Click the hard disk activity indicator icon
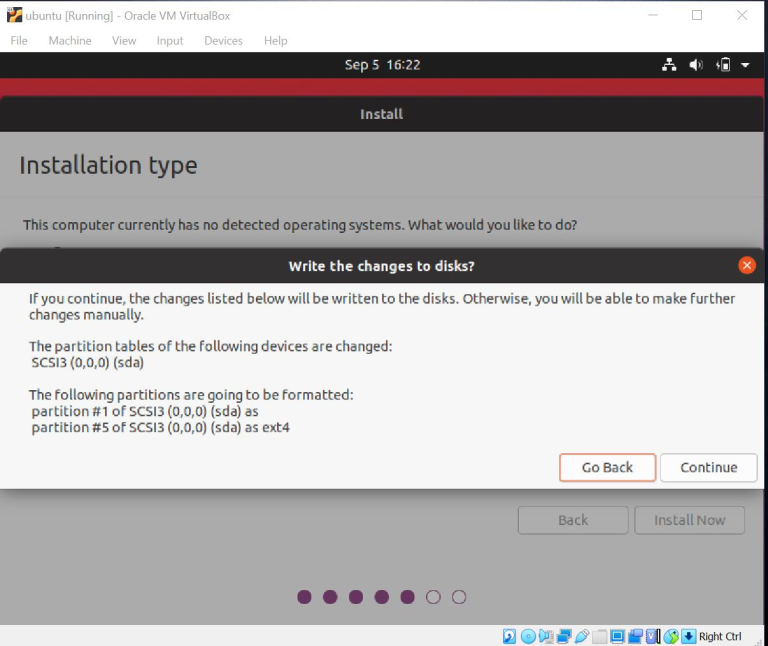This screenshot has height=646, width=768. click(x=509, y=636)
